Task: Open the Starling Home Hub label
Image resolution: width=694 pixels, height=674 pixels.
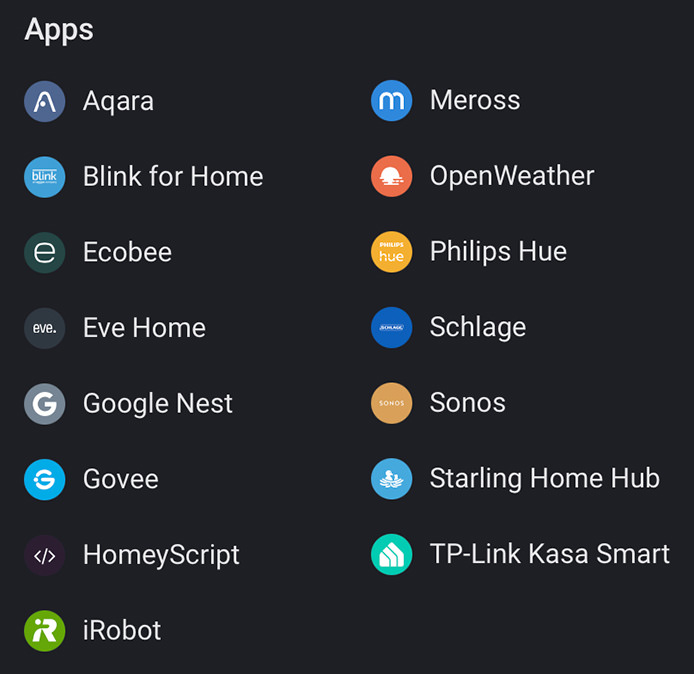Action: pos(545,479)
